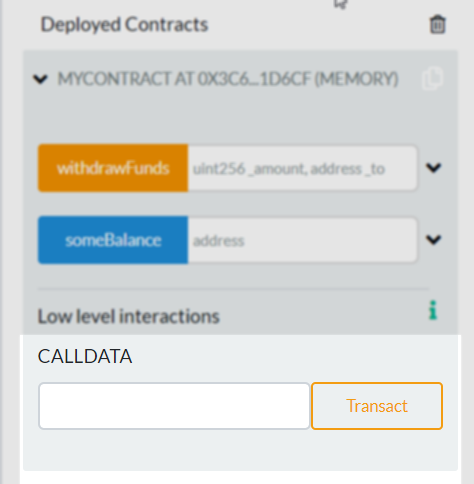Click the Low level interactions heading
Image resolution: width=474 pixels, height=484 pixels.
point(129,316)
